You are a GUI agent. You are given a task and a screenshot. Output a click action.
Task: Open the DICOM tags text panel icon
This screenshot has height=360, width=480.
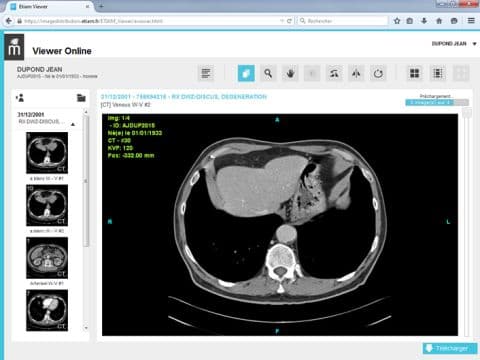pos(206,73)
